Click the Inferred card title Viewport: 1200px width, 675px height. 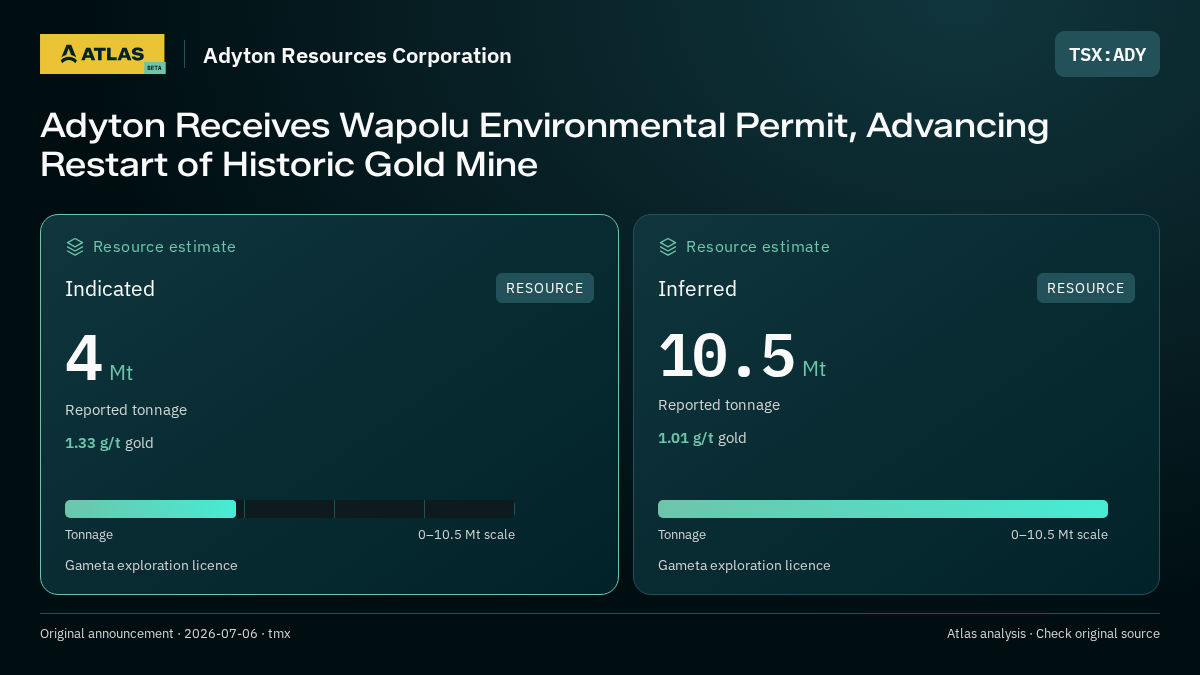(697, 289)
